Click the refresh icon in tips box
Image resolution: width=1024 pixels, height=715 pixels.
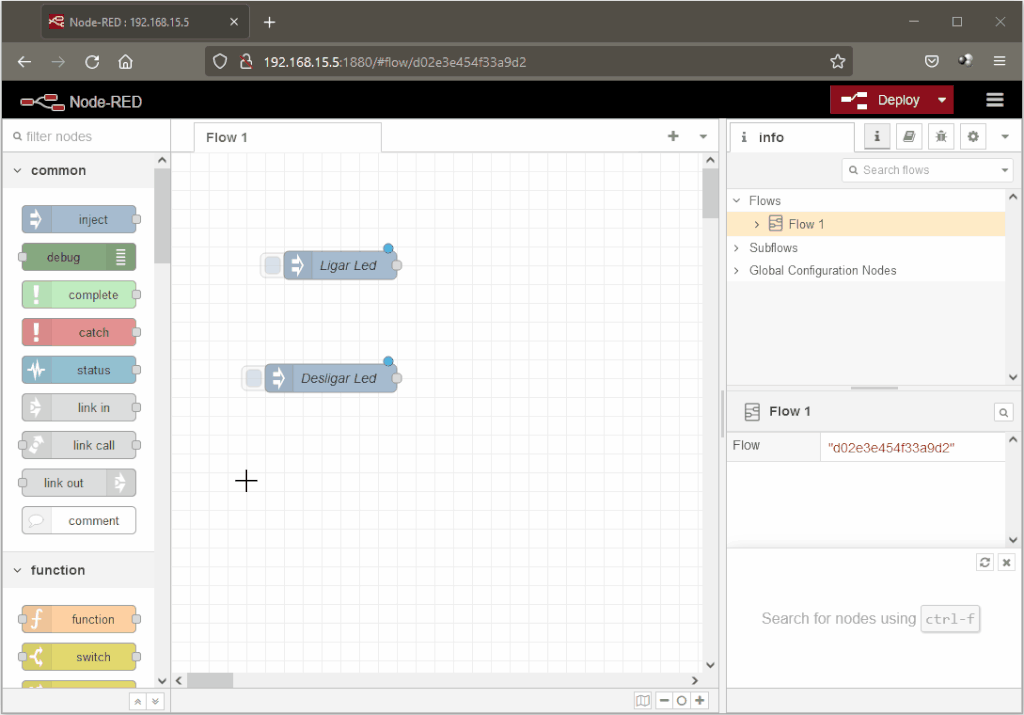point(985,562)
